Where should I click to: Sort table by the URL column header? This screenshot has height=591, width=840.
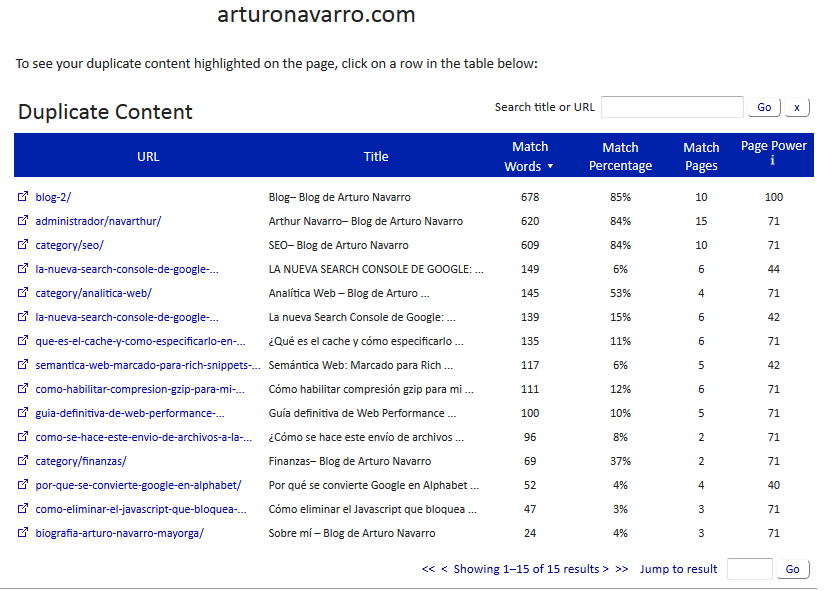[x=148, y=156]
